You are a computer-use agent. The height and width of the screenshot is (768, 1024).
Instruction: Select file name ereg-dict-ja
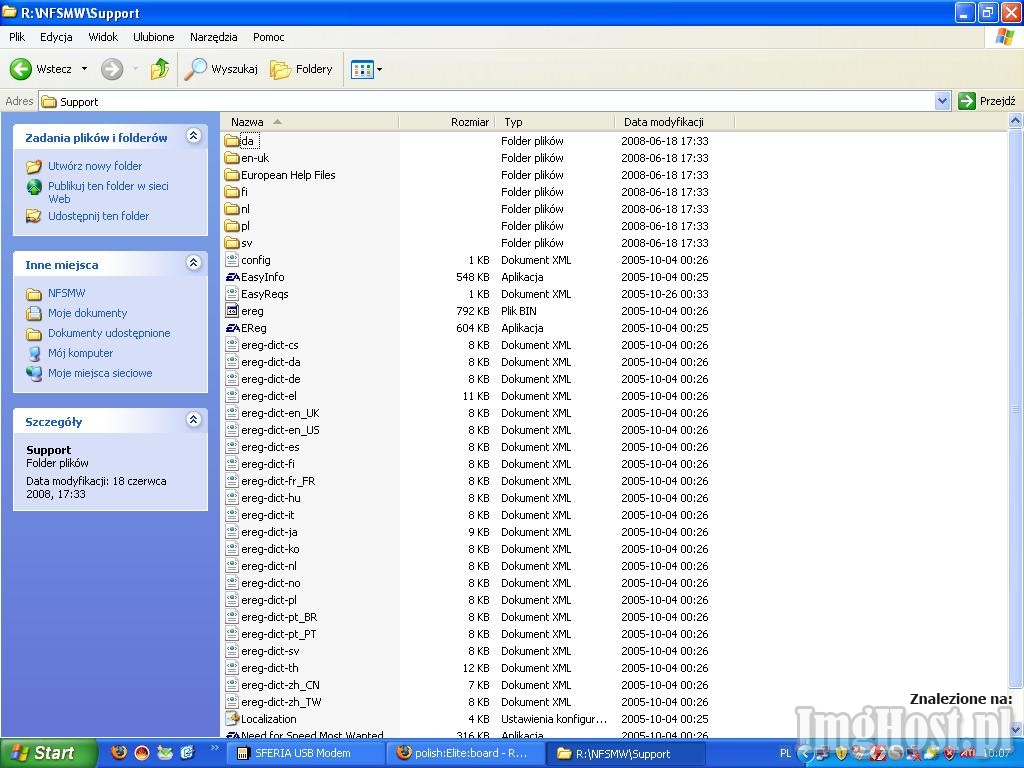[x=269, y=532]
